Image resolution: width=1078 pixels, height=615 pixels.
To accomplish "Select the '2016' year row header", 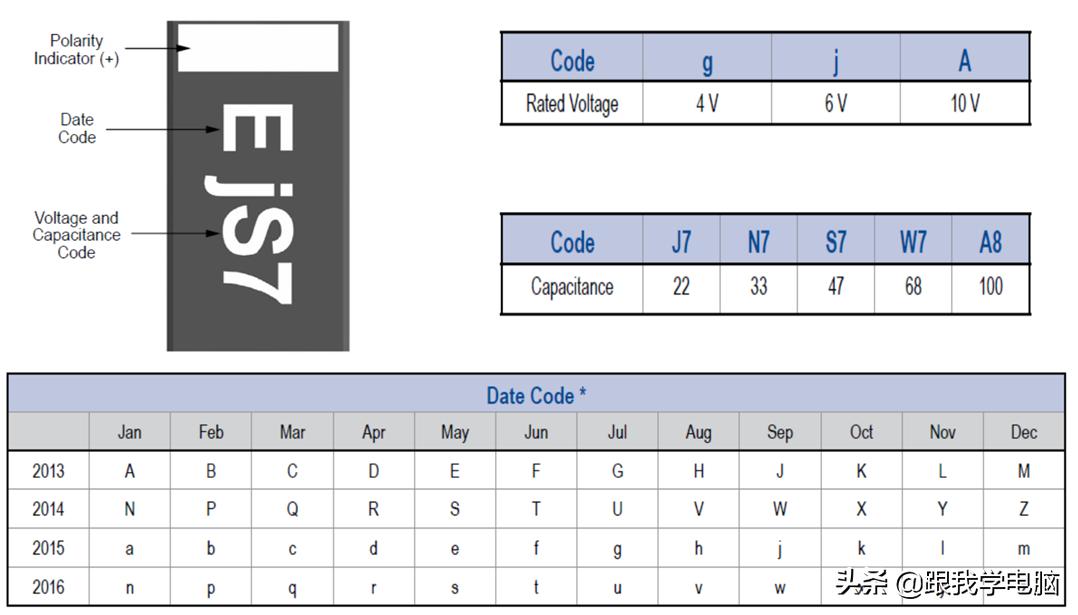I will click(48, 587).
